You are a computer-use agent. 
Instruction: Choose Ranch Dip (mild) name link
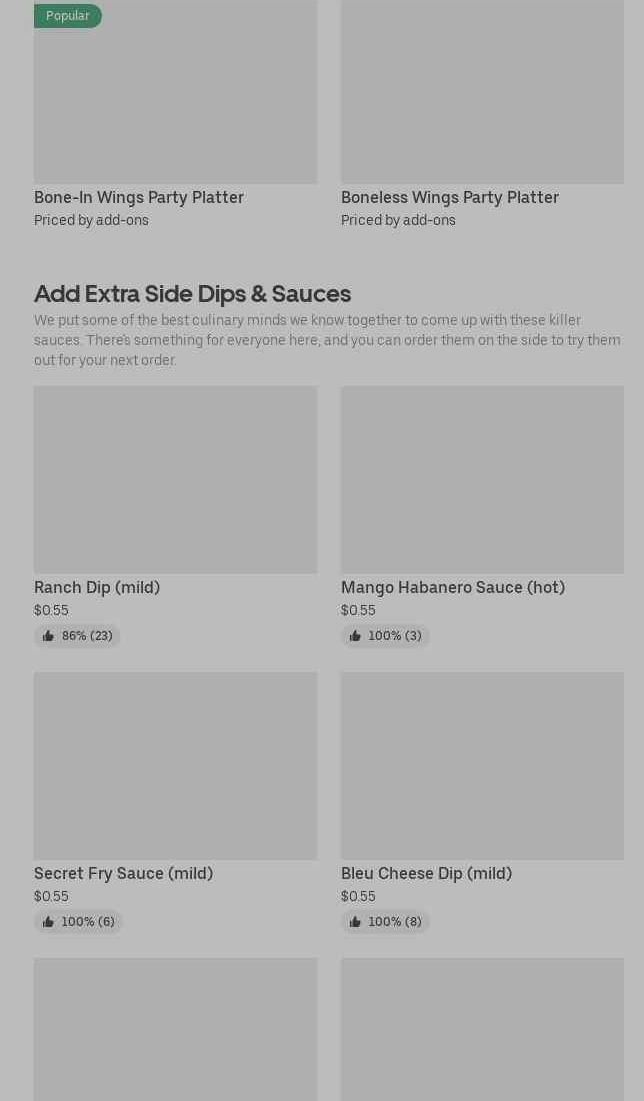(x=97, y=587)
